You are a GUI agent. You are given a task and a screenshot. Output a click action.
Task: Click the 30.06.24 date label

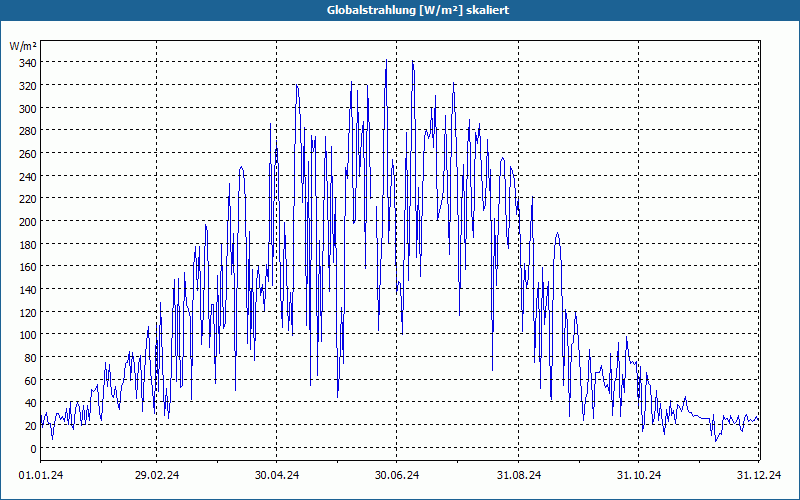coord(397,475)
